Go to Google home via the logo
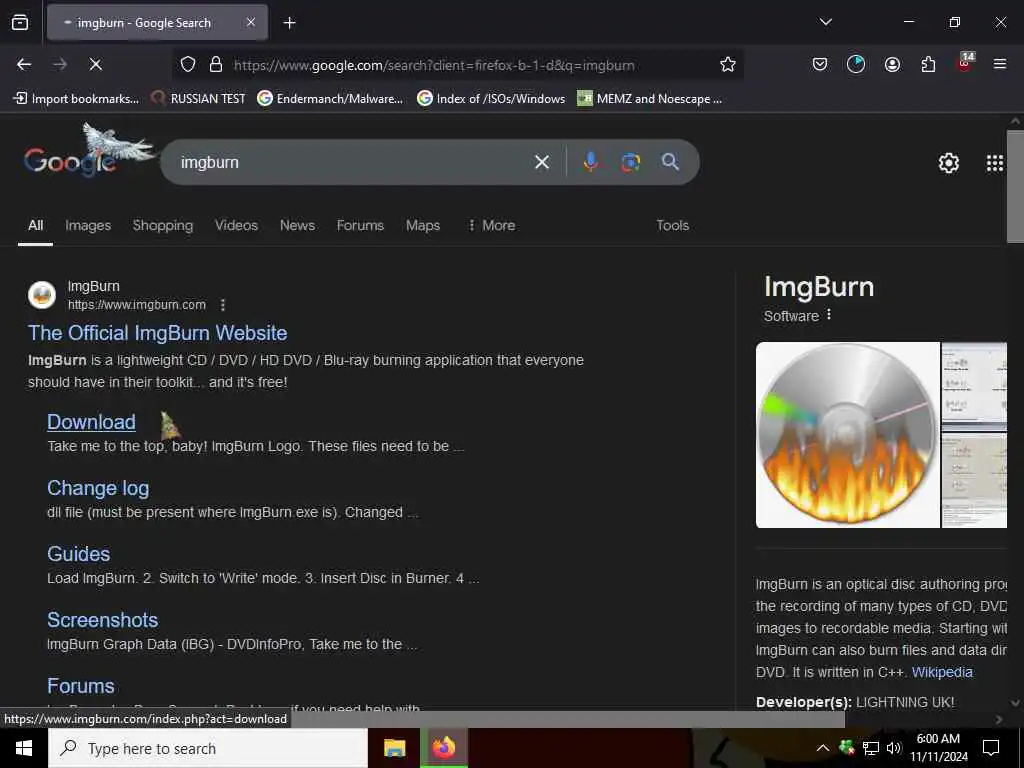The image size is (1024, 768). pyautogui.click(x=72, y=160)
